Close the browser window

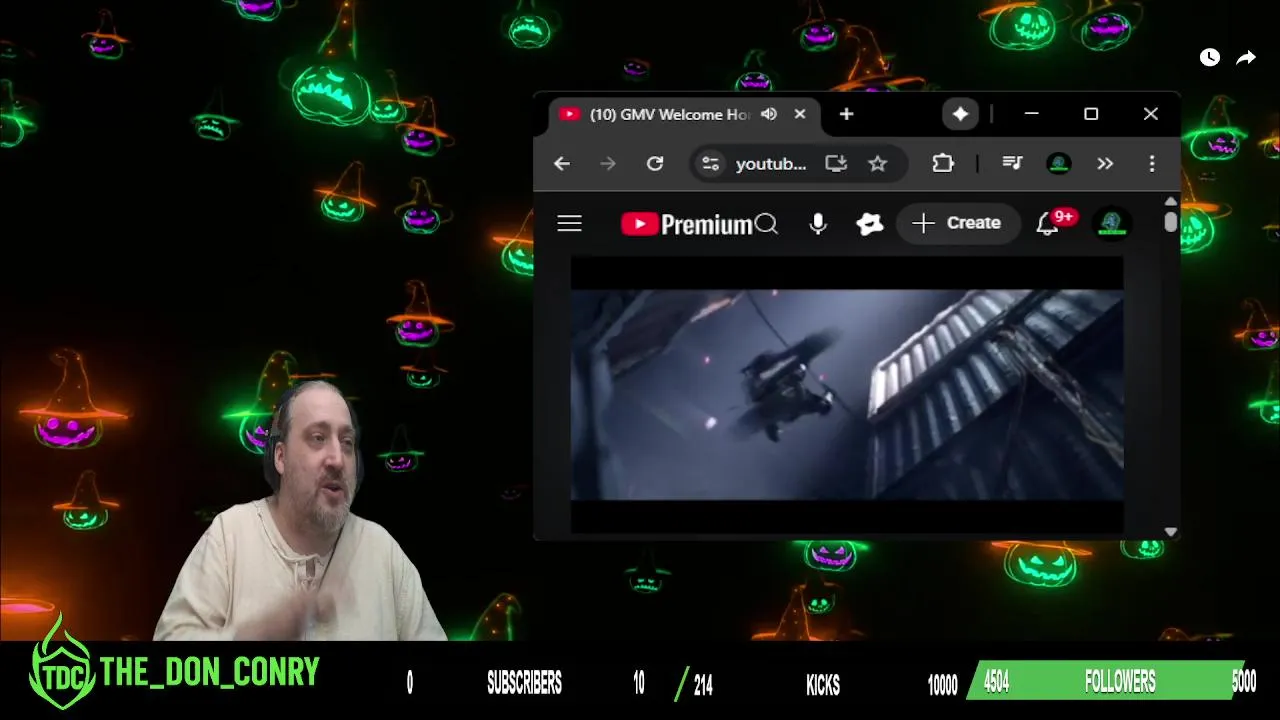(1151, 114)
